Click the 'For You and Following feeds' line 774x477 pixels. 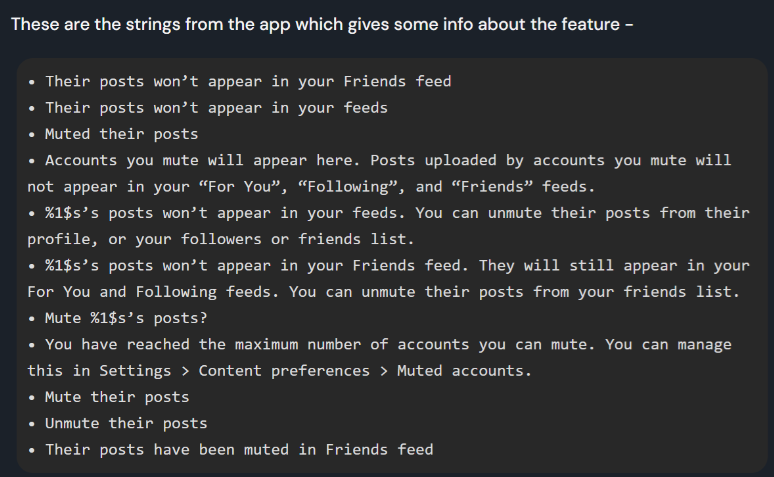click(384, 292)
